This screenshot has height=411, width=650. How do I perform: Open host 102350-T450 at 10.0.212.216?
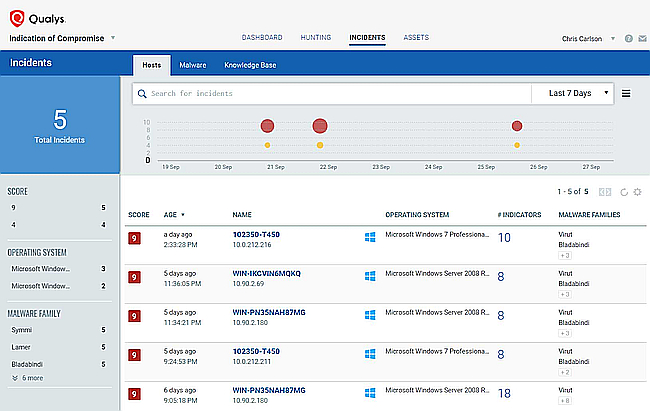click(x=256, y=235)
